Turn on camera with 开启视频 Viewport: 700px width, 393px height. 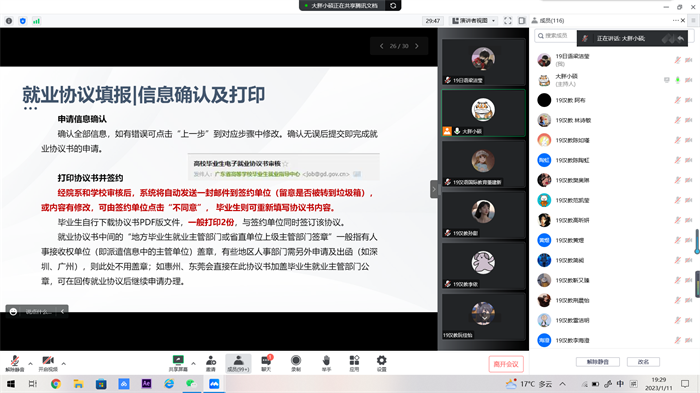[48, 363]
